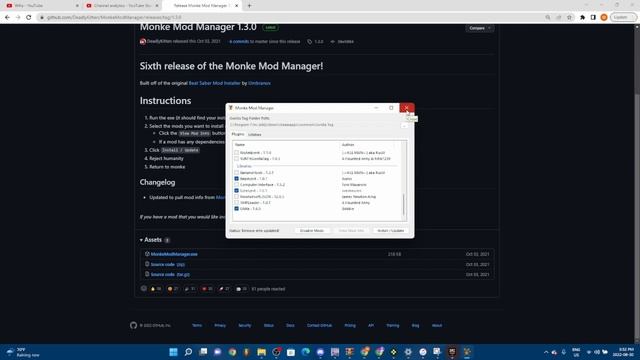This screenshot has width=640, height=360.
Task: Click the Name column header
Action: pyautogui.click(x=240, y=145)
